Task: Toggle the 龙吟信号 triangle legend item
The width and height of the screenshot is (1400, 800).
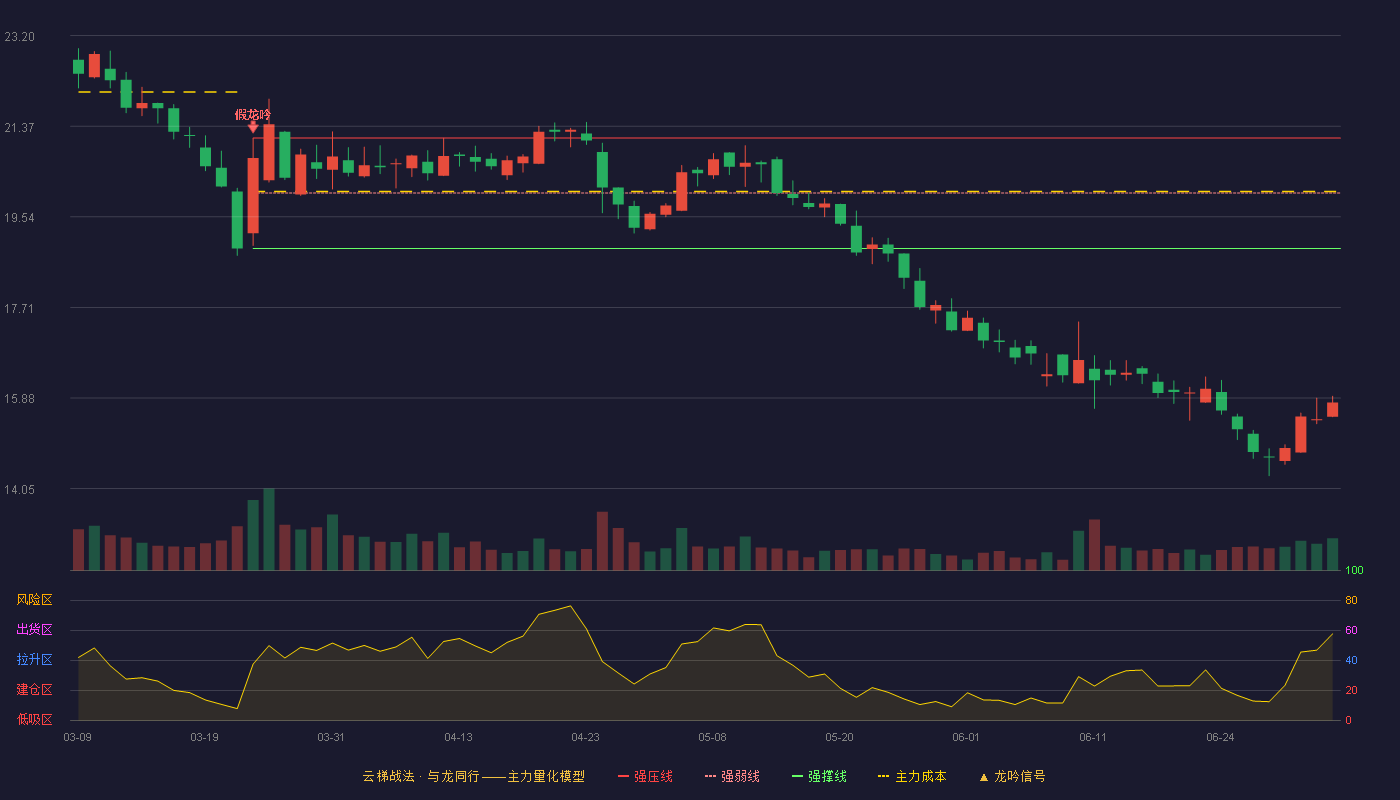Action: click(1012, 776)
